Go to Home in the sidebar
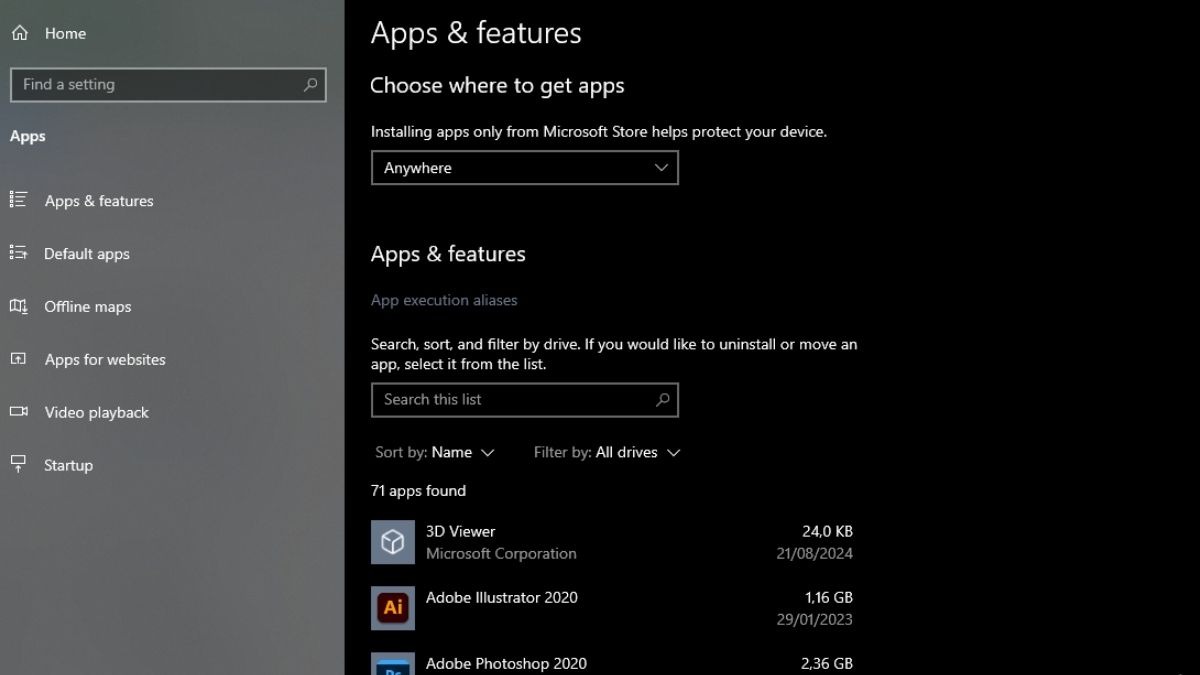Screen dimensions: 1200x675 tap(65, 33)
